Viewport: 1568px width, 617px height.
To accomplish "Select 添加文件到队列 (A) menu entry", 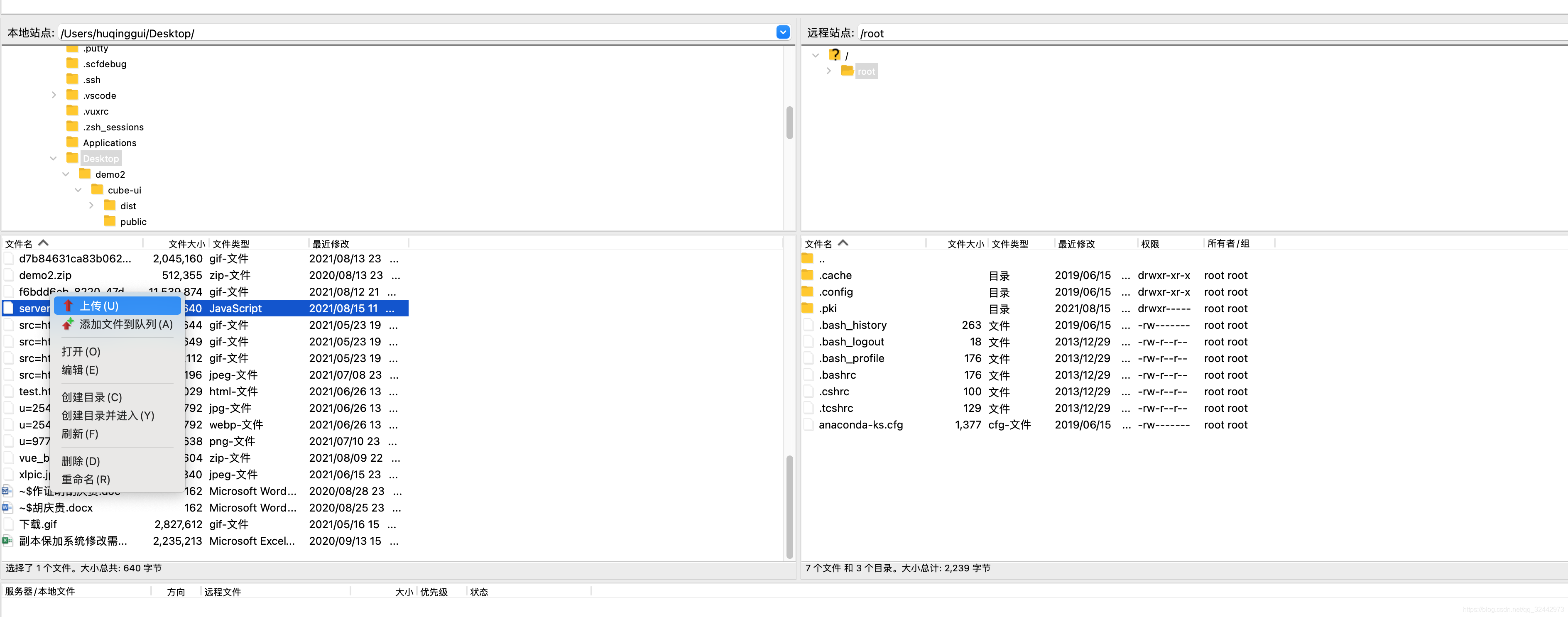I will 117,324.
